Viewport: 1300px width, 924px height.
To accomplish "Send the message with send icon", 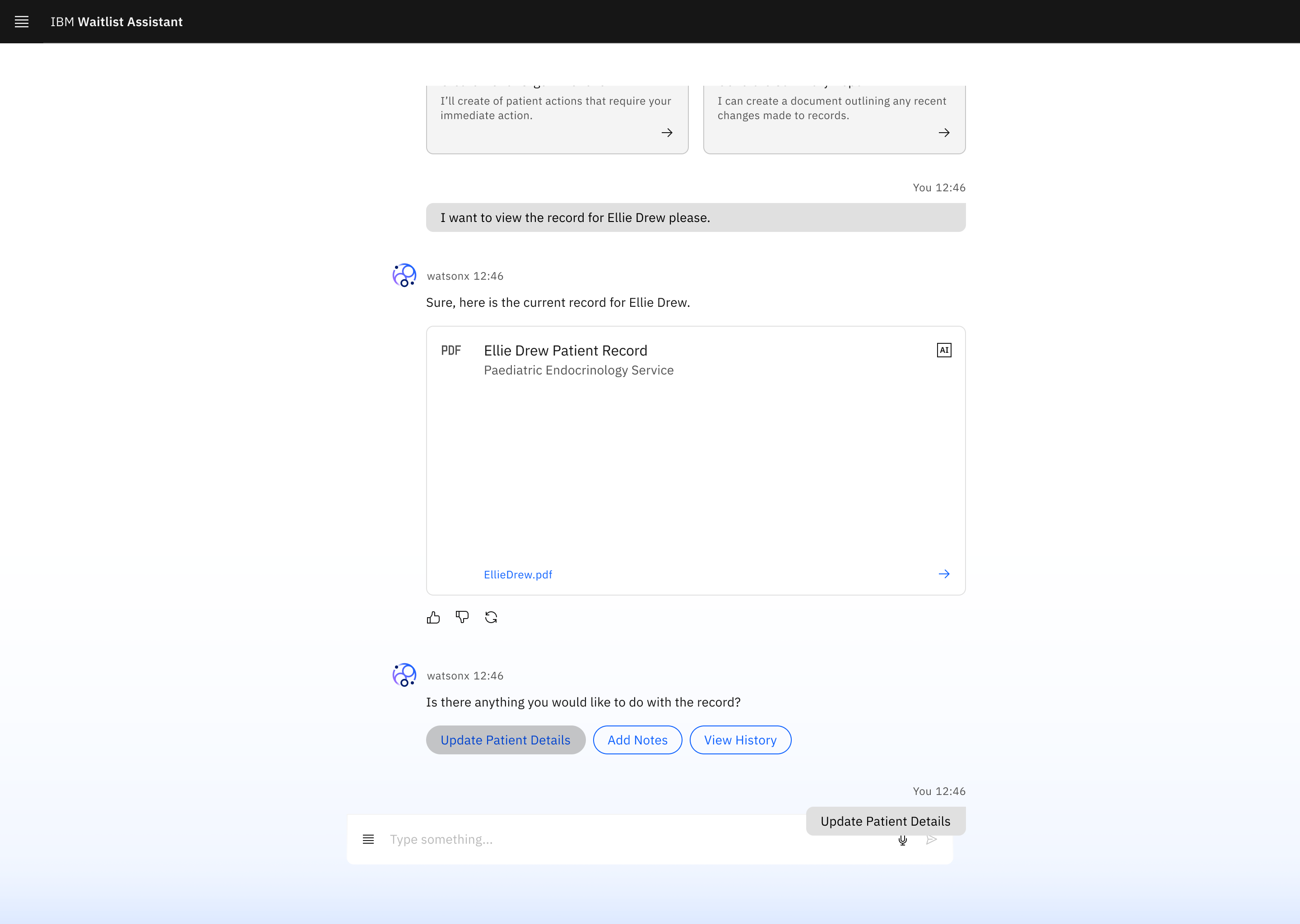I will click(x=931, y=840).
